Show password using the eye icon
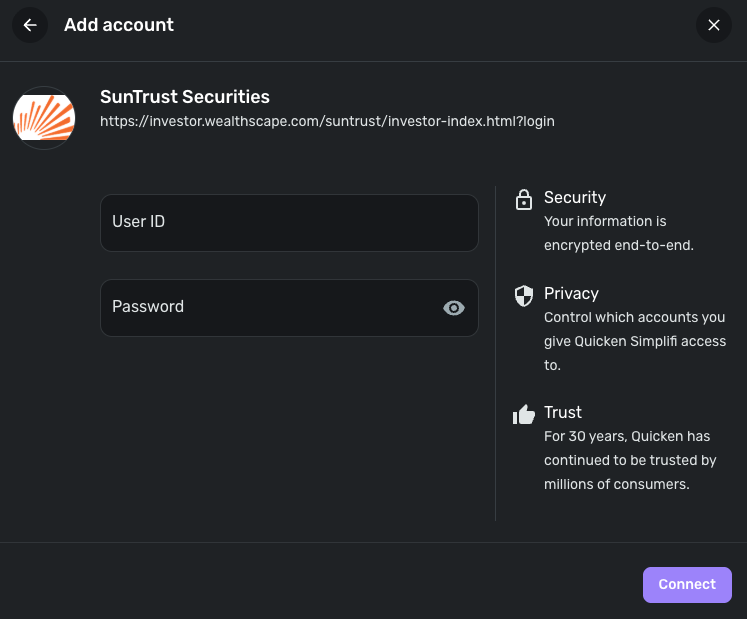The width and height of the screenshot is (747, 619). pos(454,308)
